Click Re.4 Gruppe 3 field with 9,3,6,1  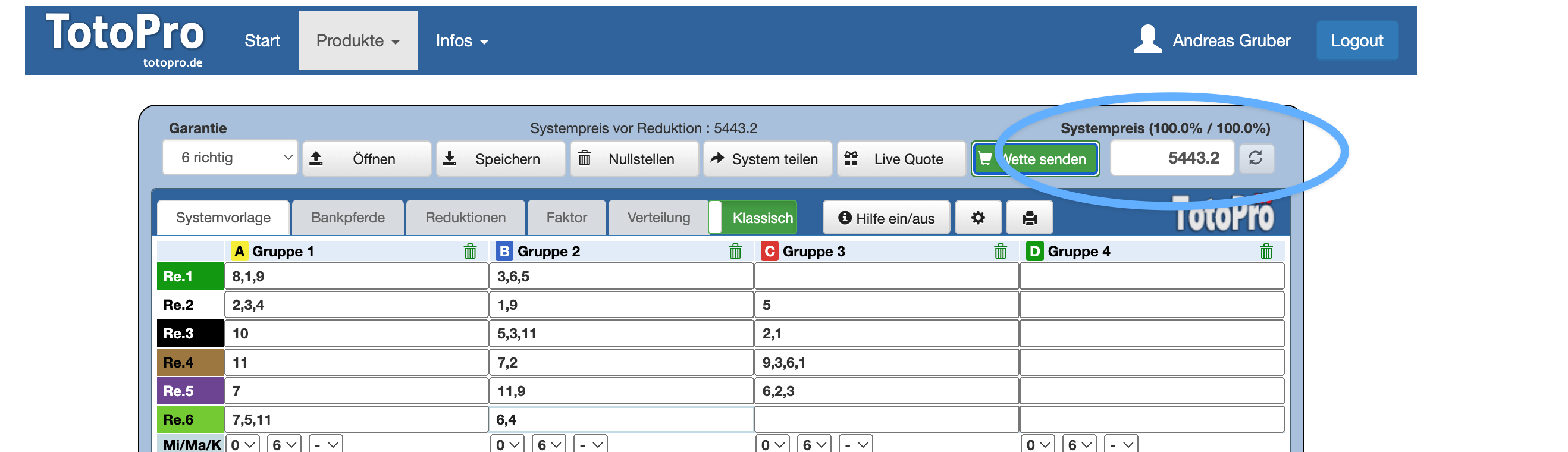pyautogui.click(x=887, y=363)
